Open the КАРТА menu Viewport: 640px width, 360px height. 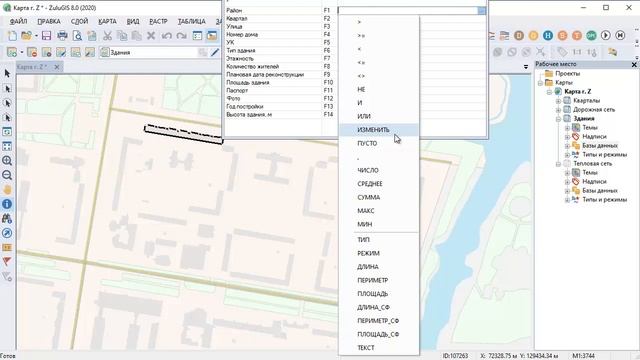pos(107,21)
